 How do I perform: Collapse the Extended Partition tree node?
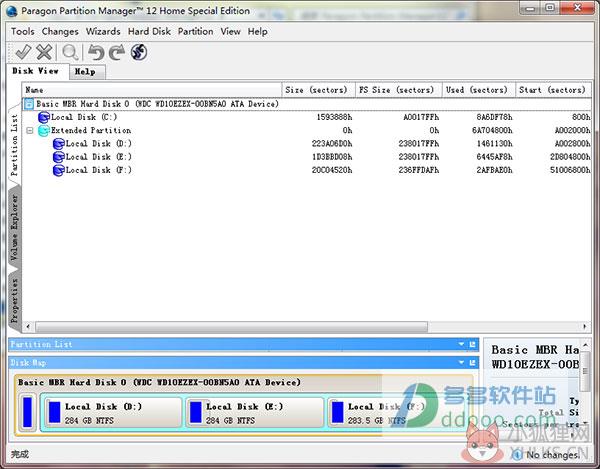coord(30,131)
